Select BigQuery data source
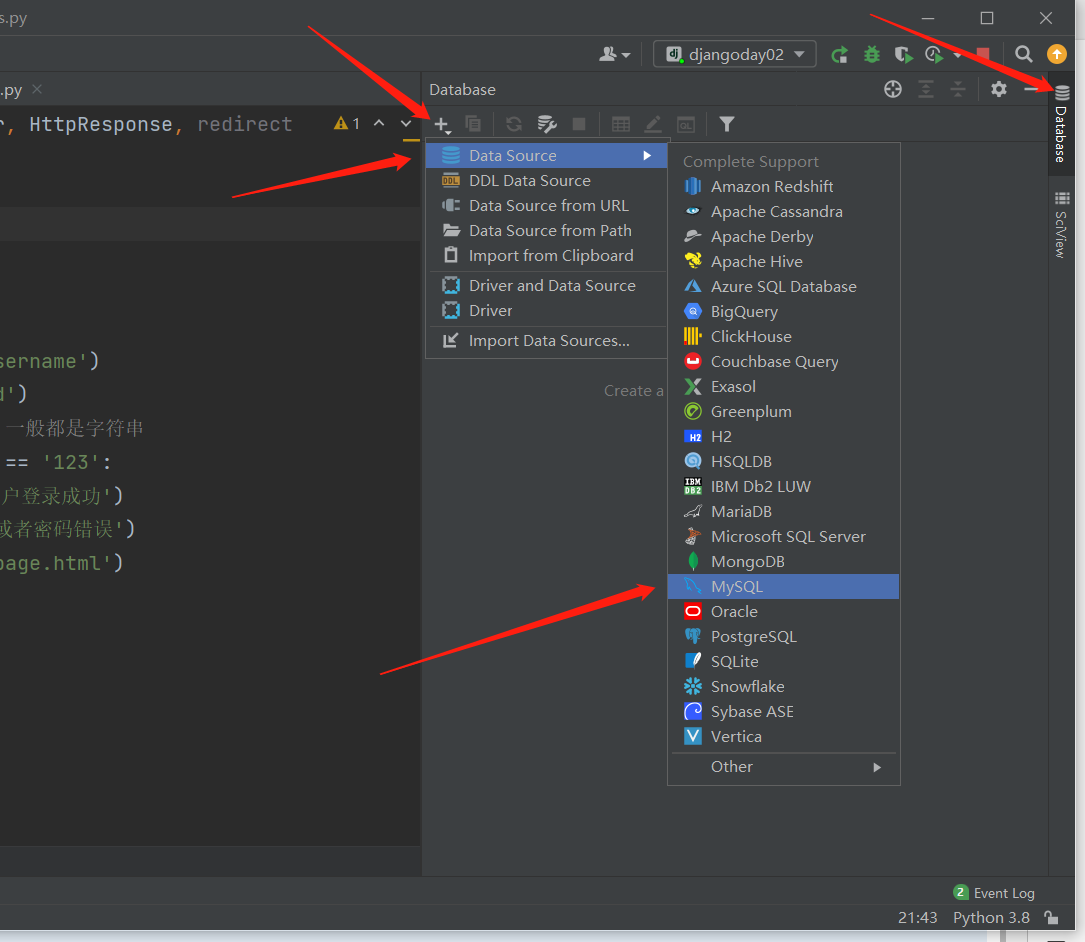 783,311
